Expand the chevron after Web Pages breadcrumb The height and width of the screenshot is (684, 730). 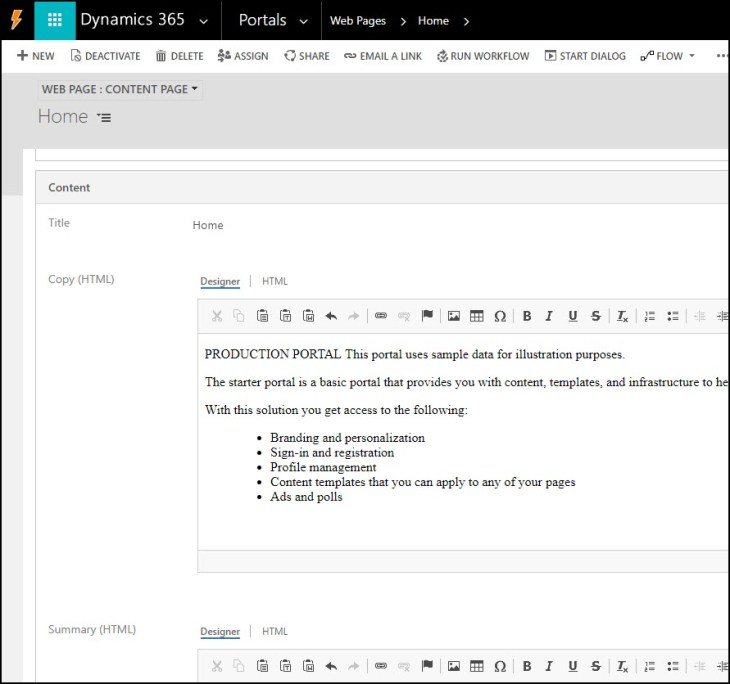403,21
